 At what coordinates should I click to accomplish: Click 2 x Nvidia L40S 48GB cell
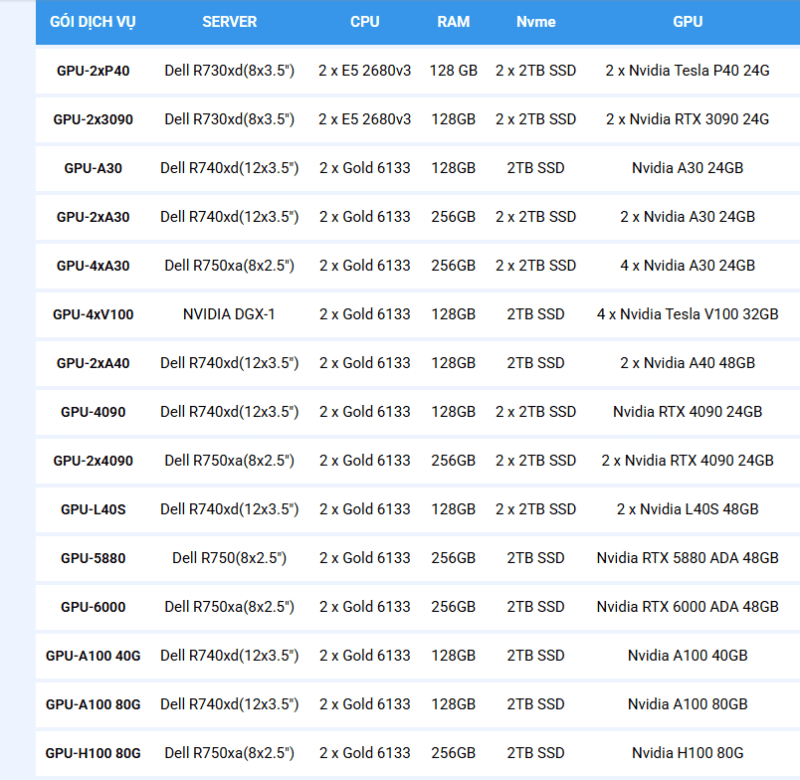tap(688, 509)
